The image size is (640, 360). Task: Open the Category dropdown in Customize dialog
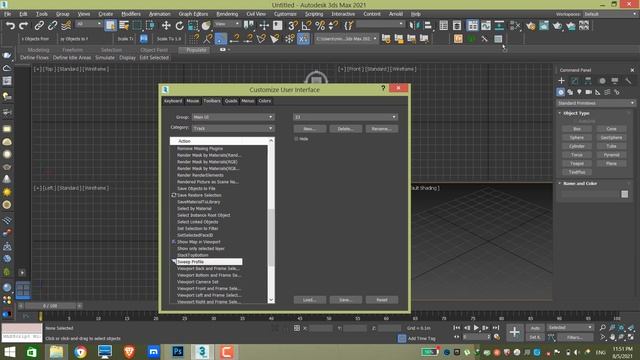(233, 128)
